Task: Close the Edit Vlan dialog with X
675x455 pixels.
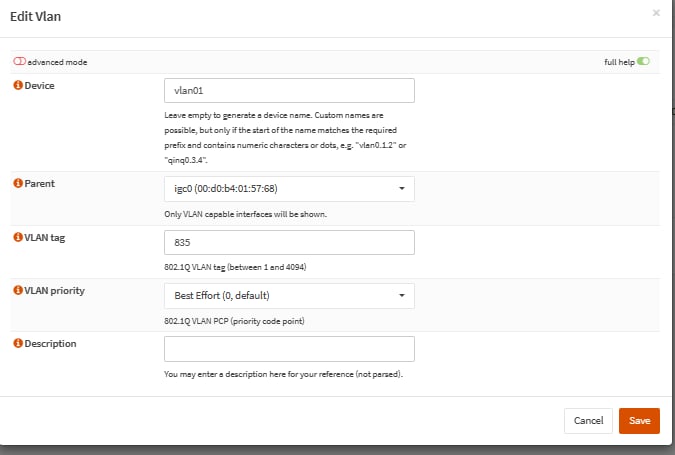Action: pyautogui.click(x=656, y=13)
